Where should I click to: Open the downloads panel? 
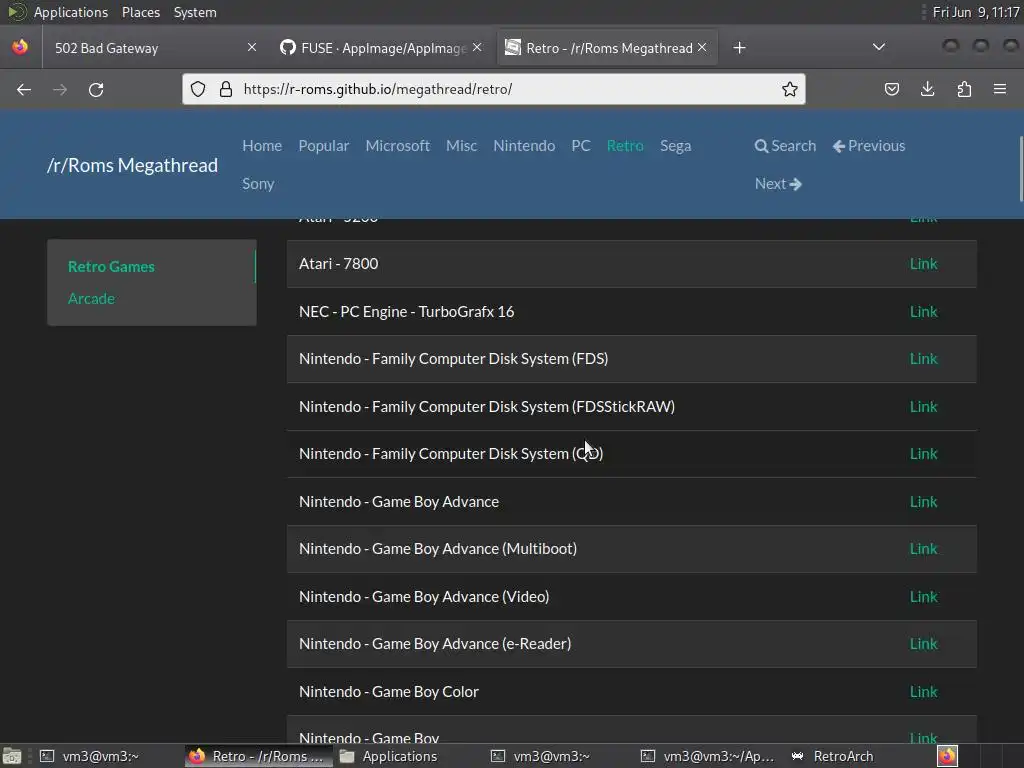[x=927, y=89]
